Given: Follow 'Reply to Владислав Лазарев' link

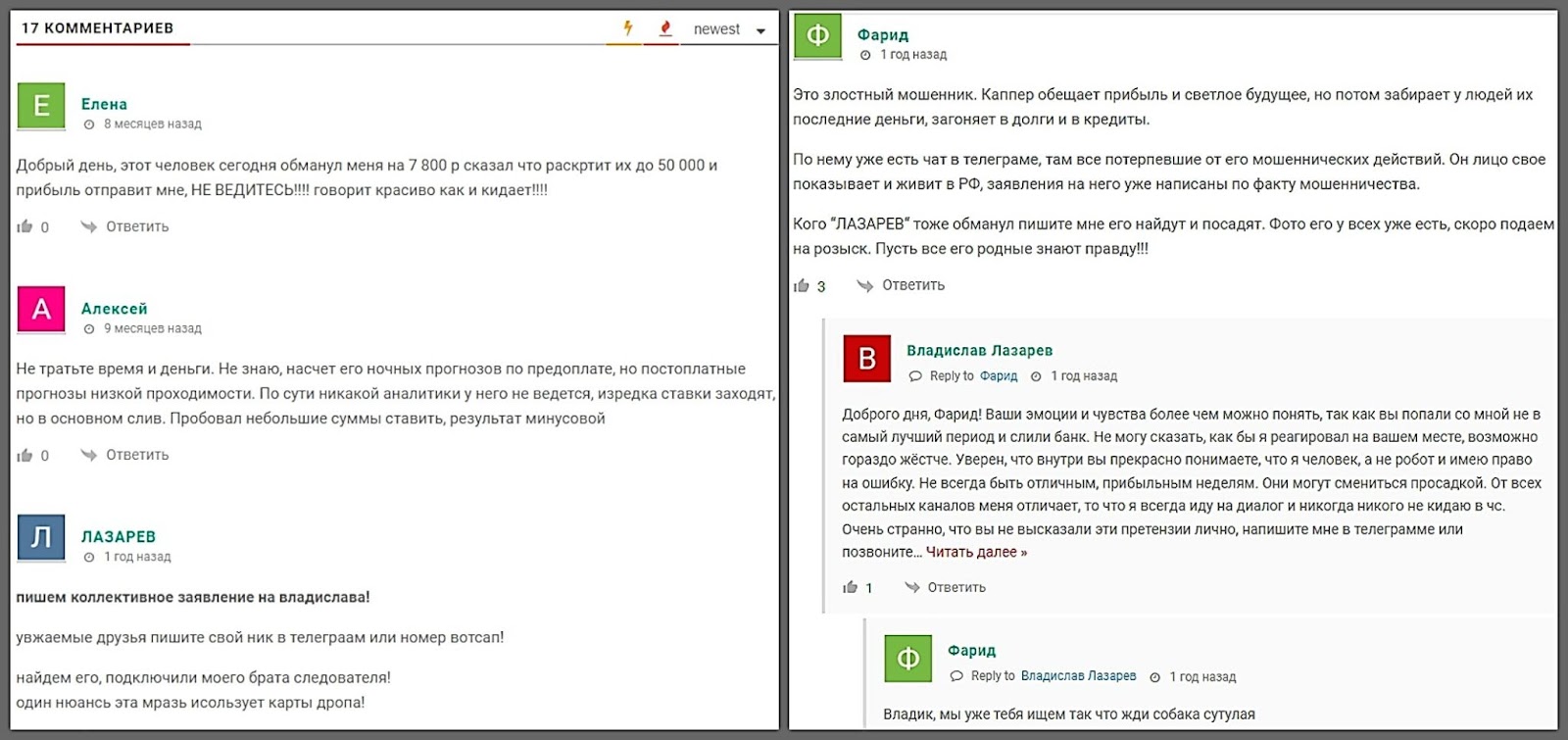Looking at the screenshot, I should pyautogui.click(x=1078, y=676).
